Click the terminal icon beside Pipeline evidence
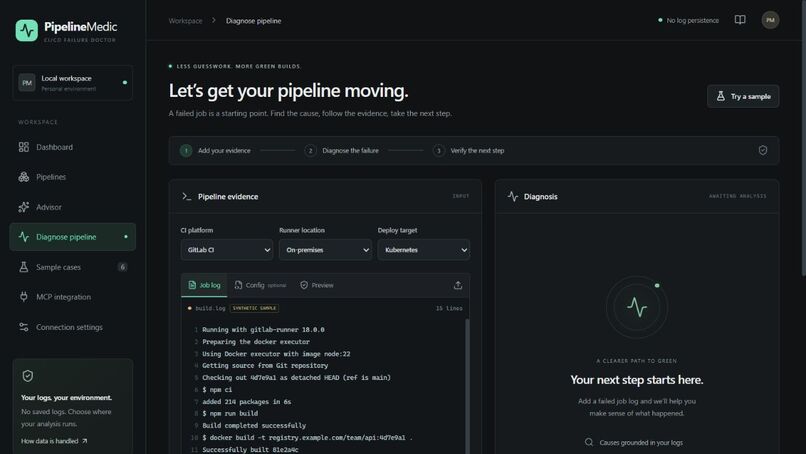 click(187, 196)
